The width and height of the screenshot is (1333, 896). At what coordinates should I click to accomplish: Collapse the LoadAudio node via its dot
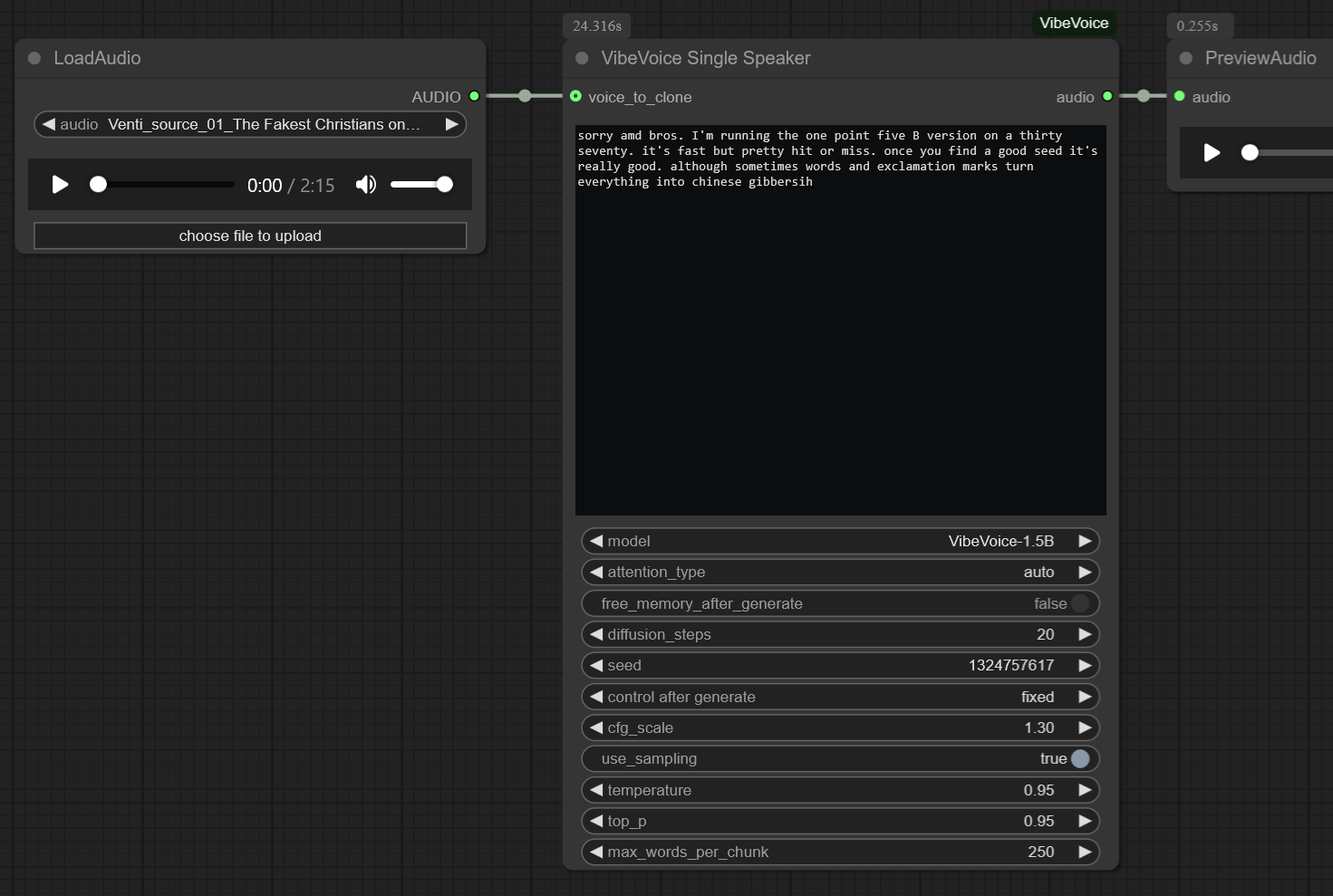point(34,58)
